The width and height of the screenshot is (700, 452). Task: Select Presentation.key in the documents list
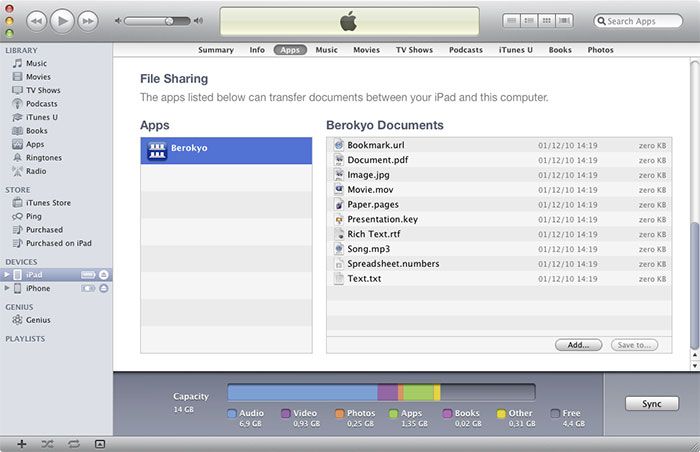(x=499, y=219)
